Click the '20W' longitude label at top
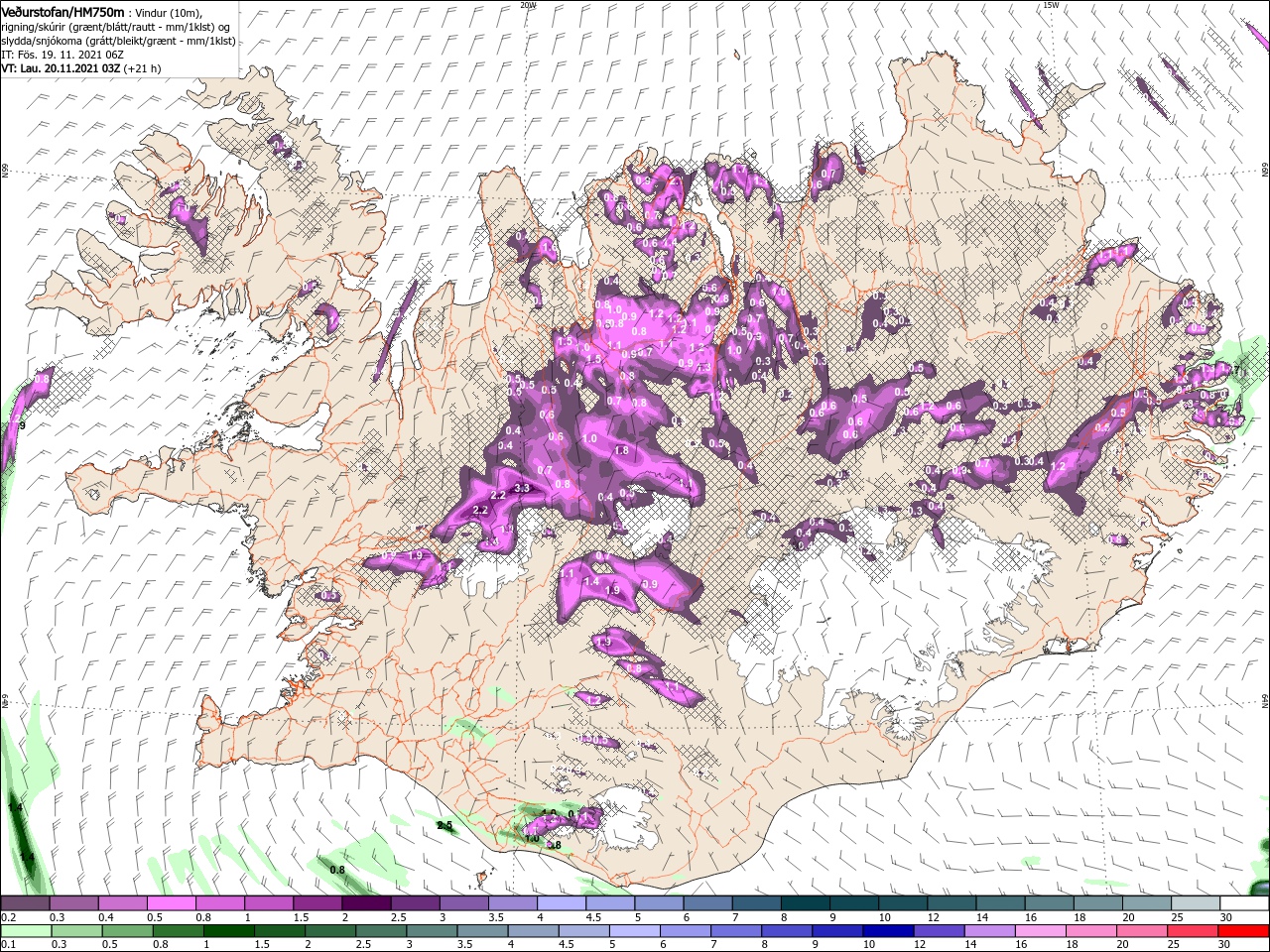The height and width of the screenshot is (952, 1270). pyautogui.click(x=528, y=5)
